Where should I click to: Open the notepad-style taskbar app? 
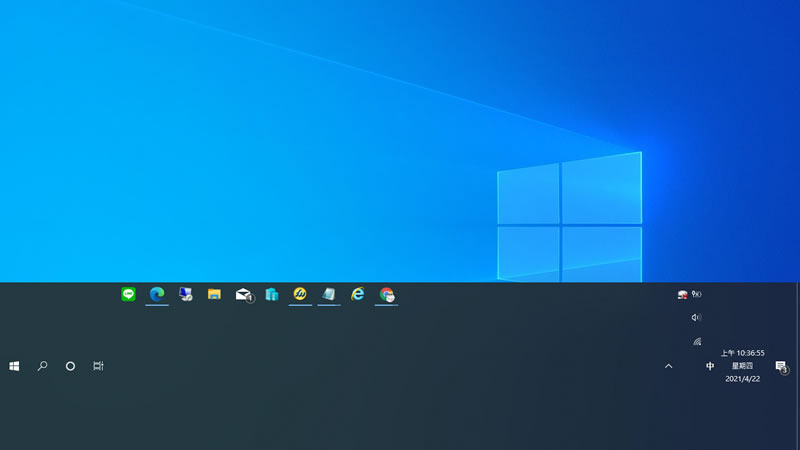tap(329, 294)
